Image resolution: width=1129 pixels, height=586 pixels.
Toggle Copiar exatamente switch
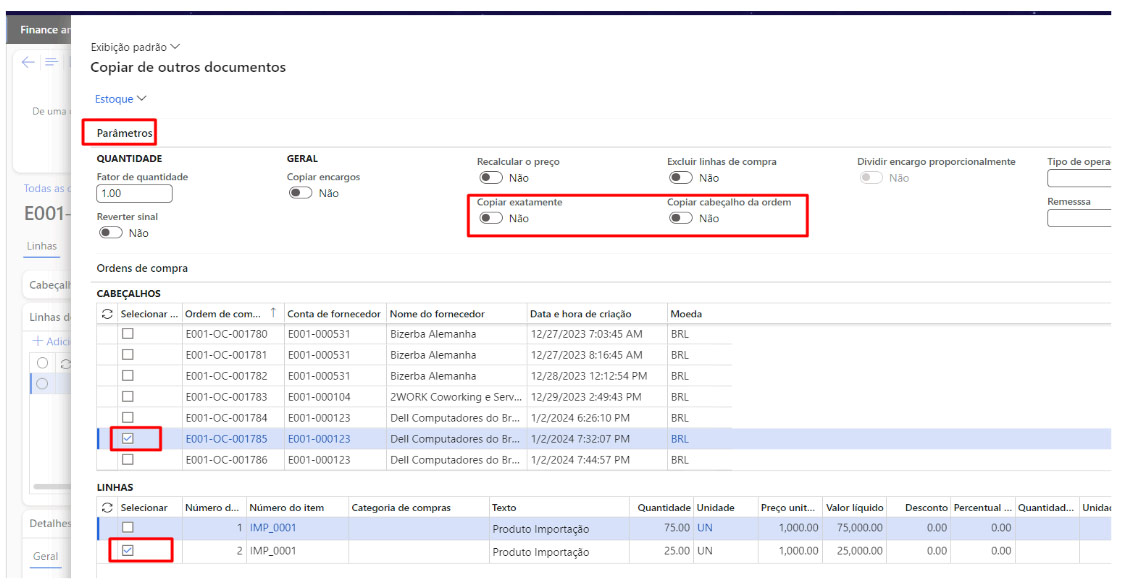coord(491,219)
